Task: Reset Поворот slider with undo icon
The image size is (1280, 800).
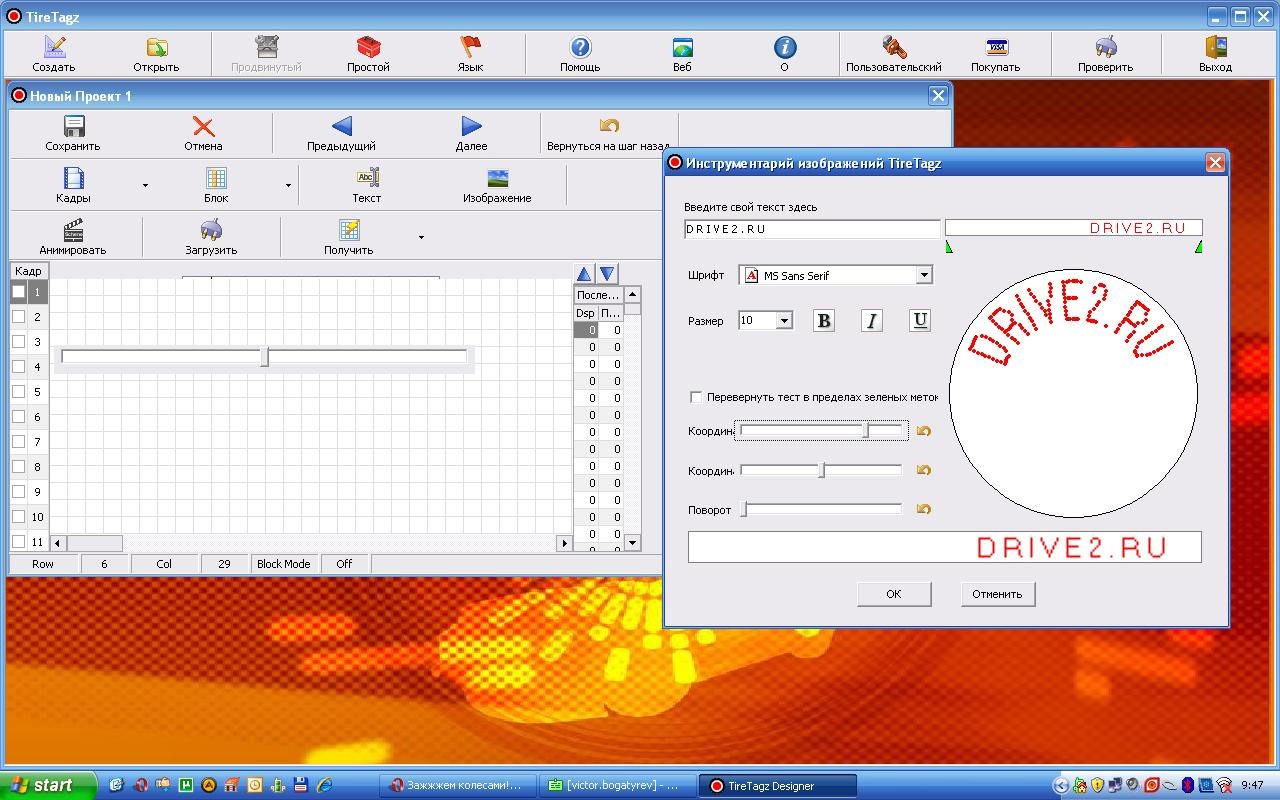Action: point(924,509)
